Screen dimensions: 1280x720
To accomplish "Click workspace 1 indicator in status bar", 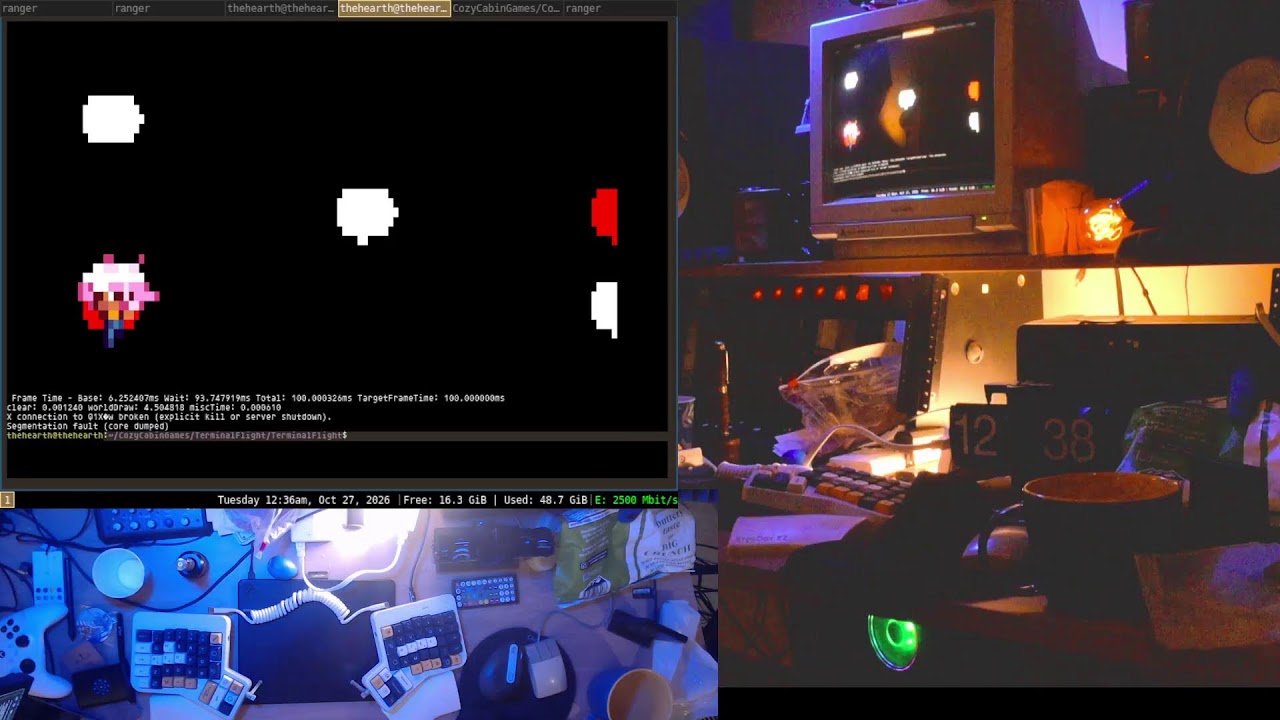I will (7, 499).
